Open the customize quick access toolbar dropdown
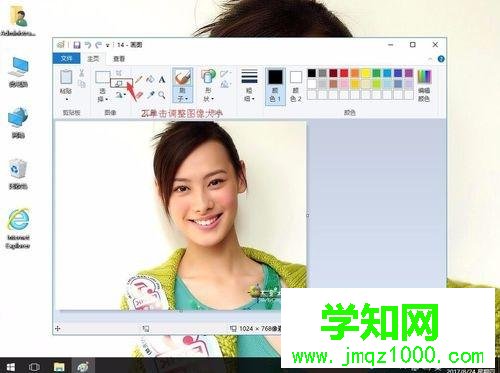500x373 pixels. 107,45
